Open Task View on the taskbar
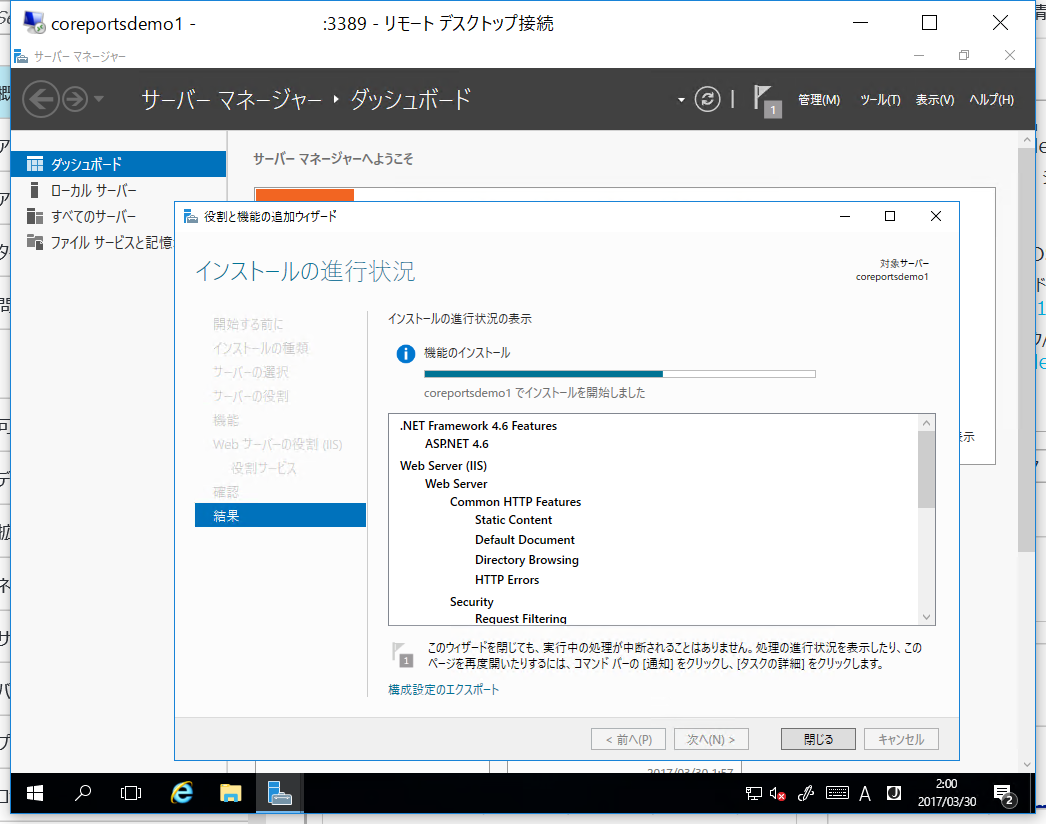This screenshot has width=1046, height=824. (x=131, y=793)
